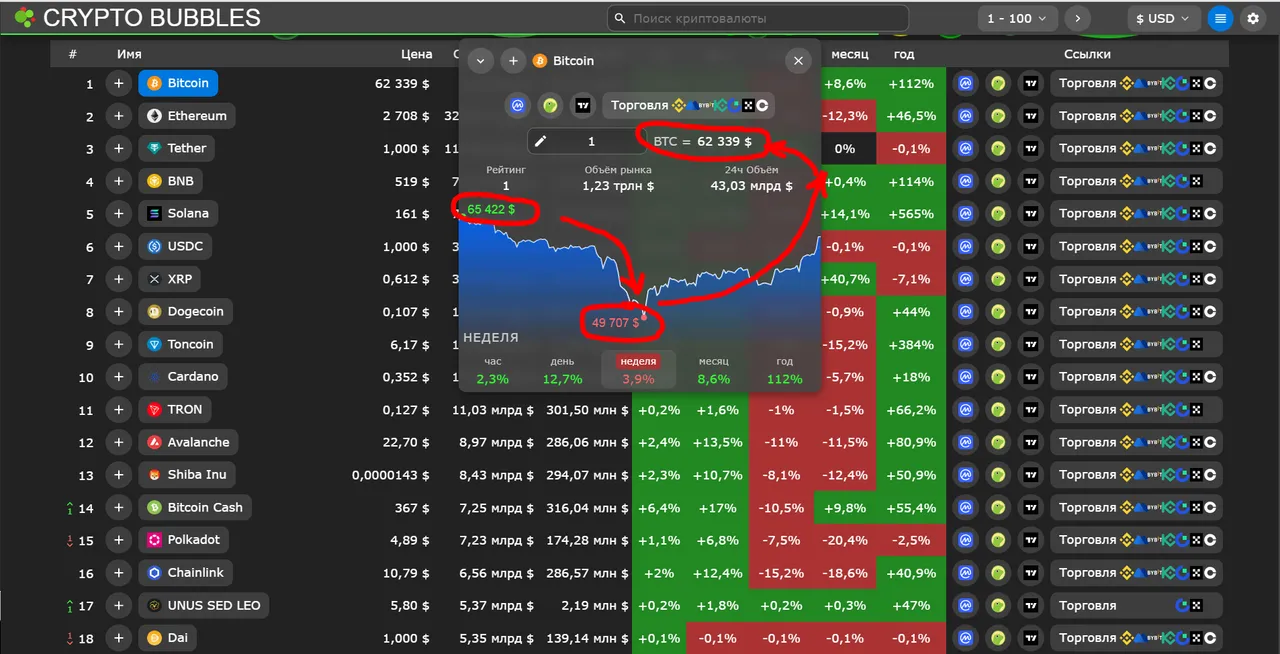This screenshot has height=654, width=1280.
Task: Go to next page with arrow button
Action: point(1077,18)
